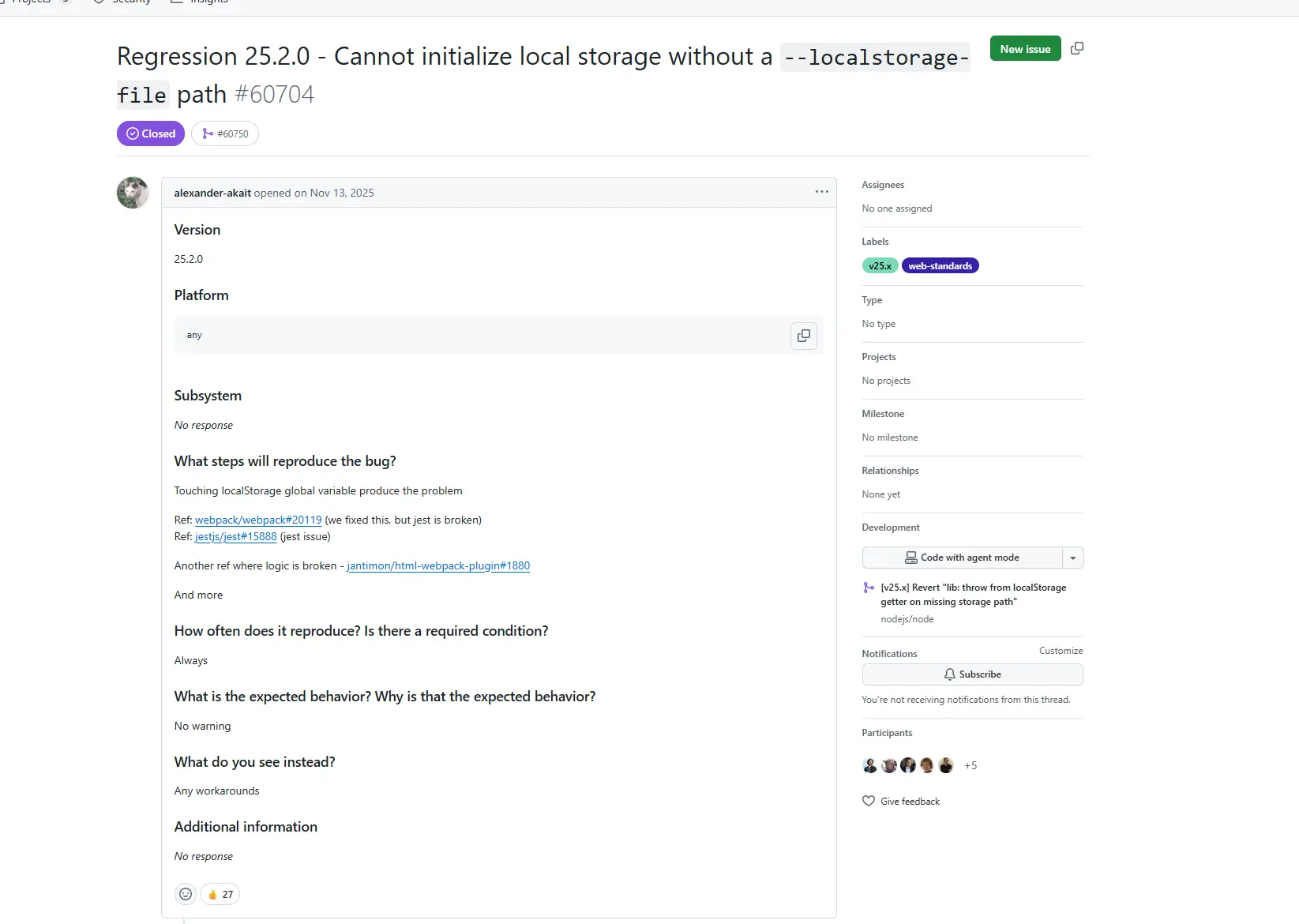Open the webpack/webpack#20119 reference link
The image size is (1299, 924).
click(x=257, y=520)
